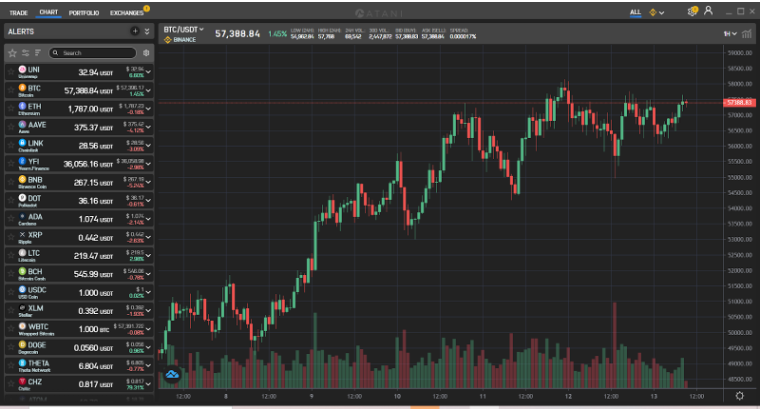Favorite the DOT row star

coord(11,201)
